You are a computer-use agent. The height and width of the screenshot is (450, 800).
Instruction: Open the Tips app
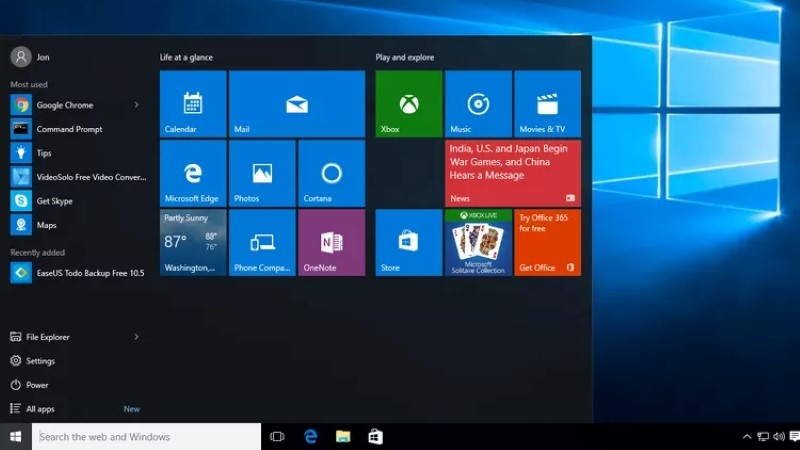77,153
